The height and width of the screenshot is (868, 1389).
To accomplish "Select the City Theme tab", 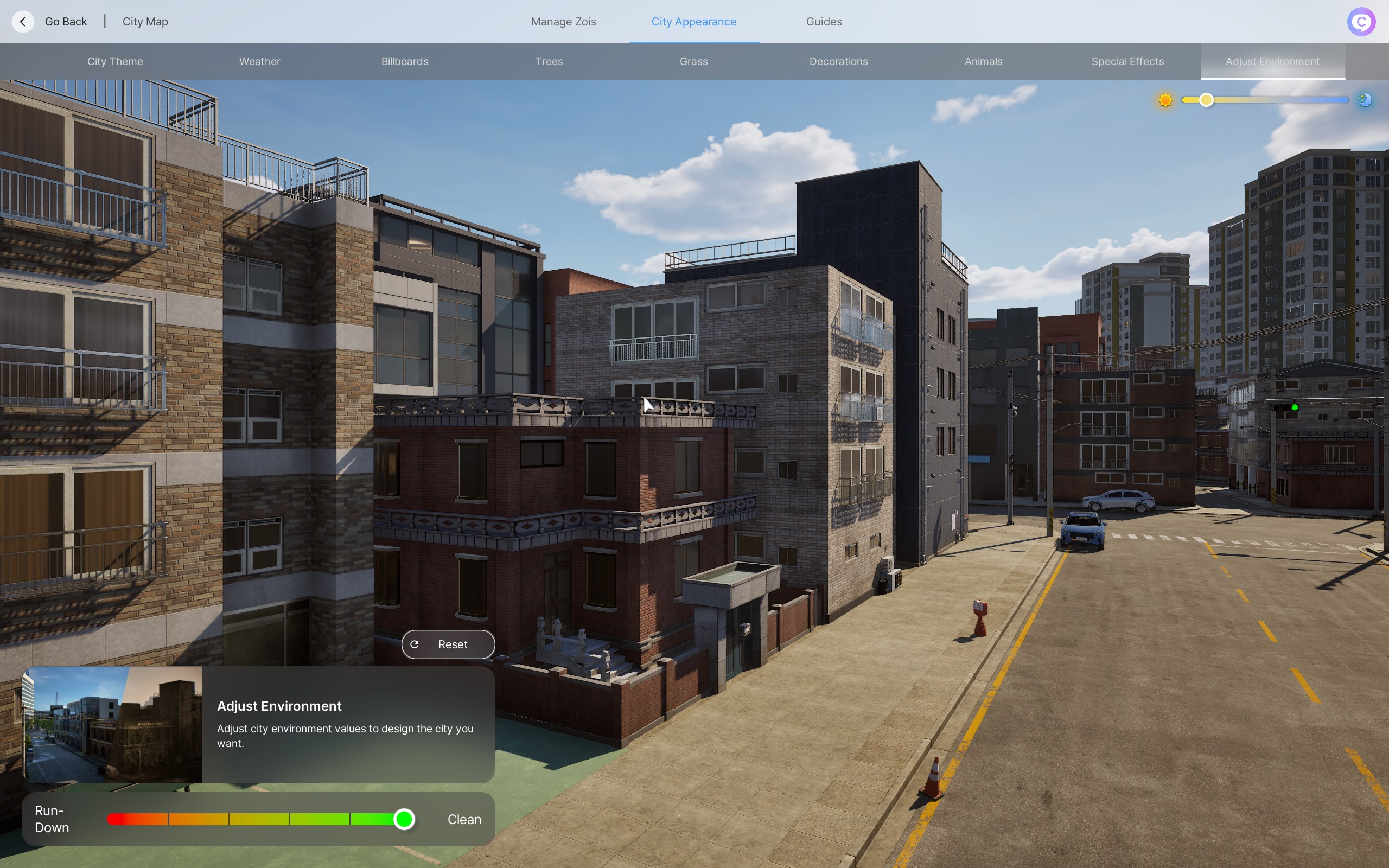I will pos(115,61).
